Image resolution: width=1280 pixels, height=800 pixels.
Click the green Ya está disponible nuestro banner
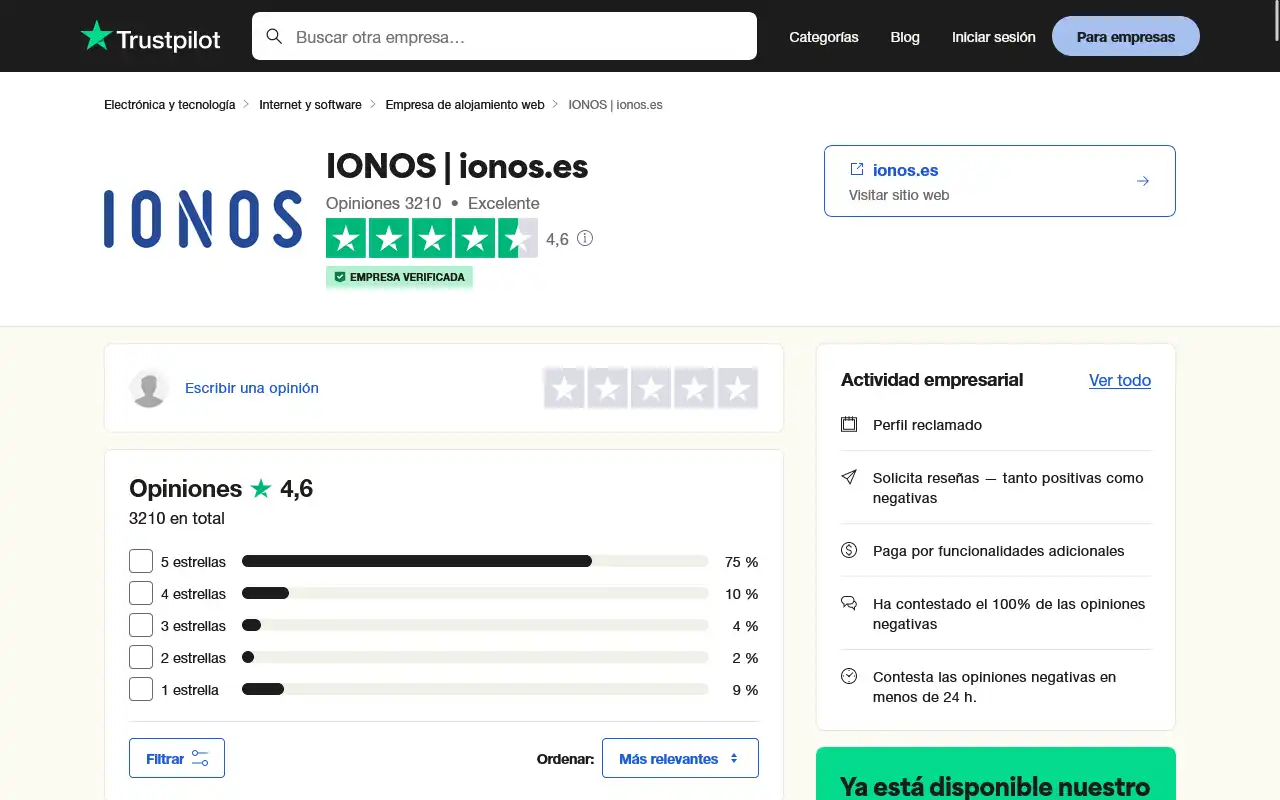[x=996, y=773]
